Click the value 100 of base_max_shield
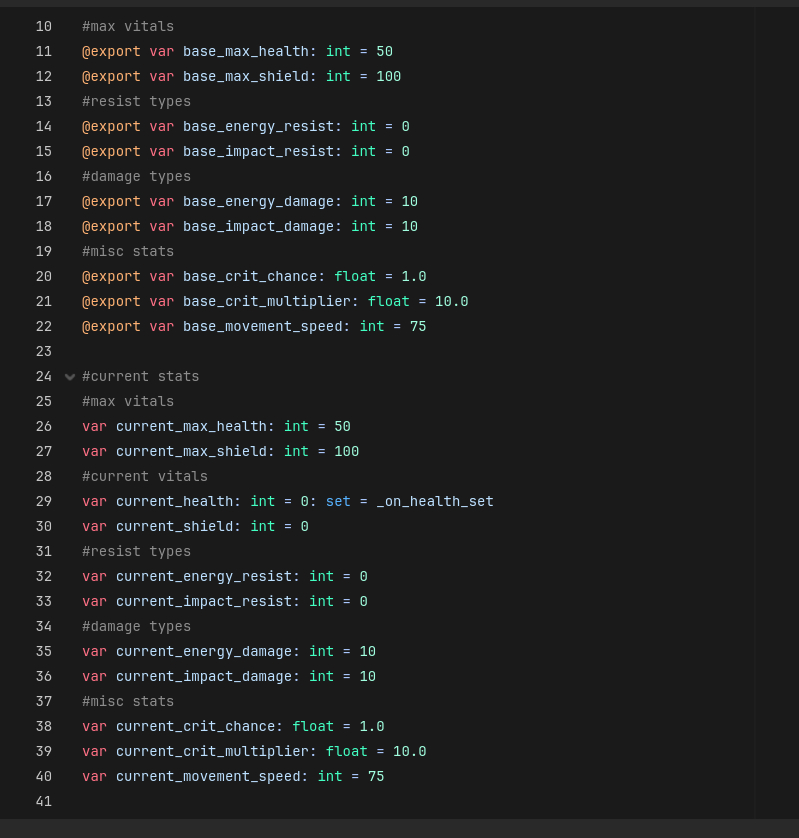Screen dimensions: 799x838 (x=388, y=76)
